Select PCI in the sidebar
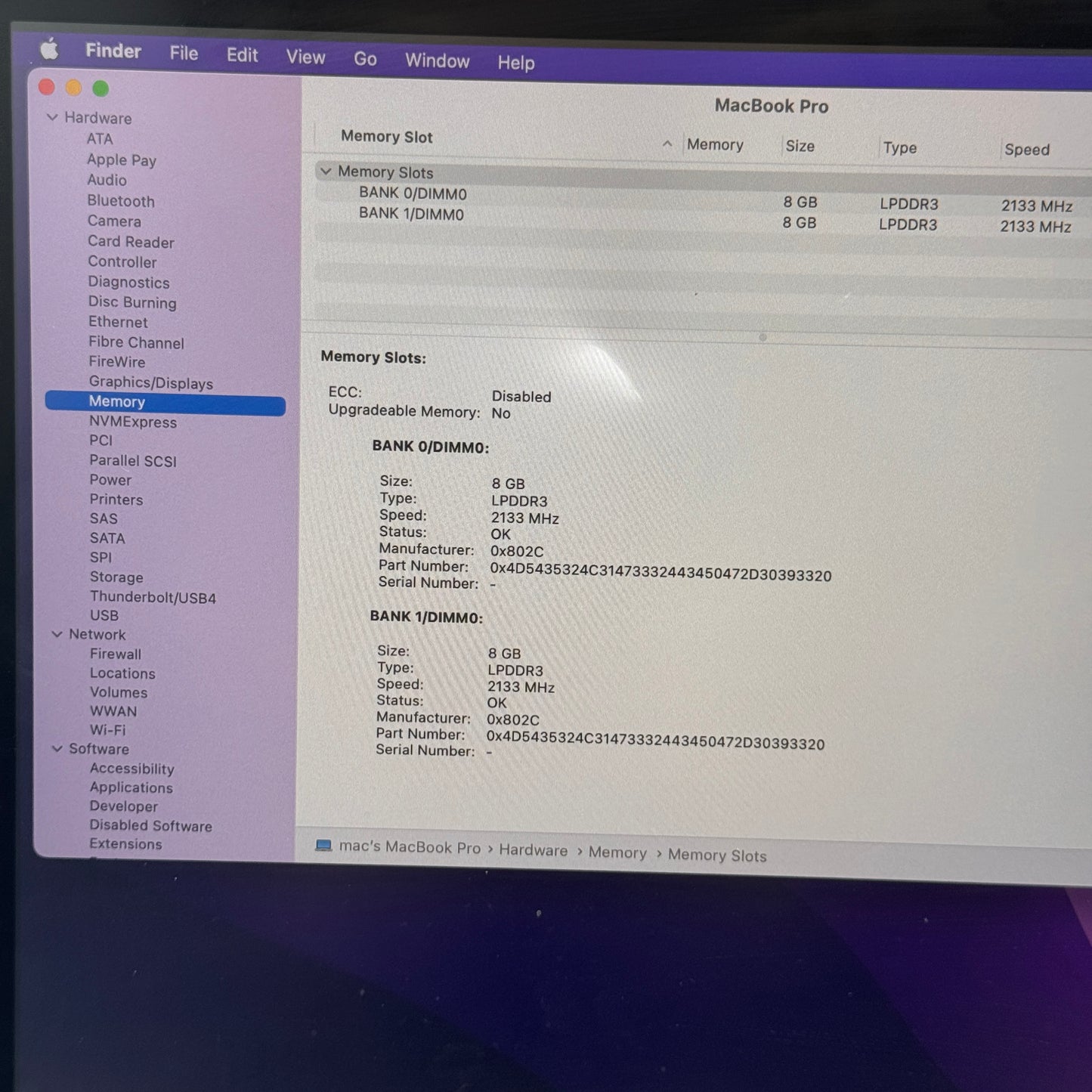Image resolution: width=1092 pixels, height=1092 pixels. click(x=101, y=441)
